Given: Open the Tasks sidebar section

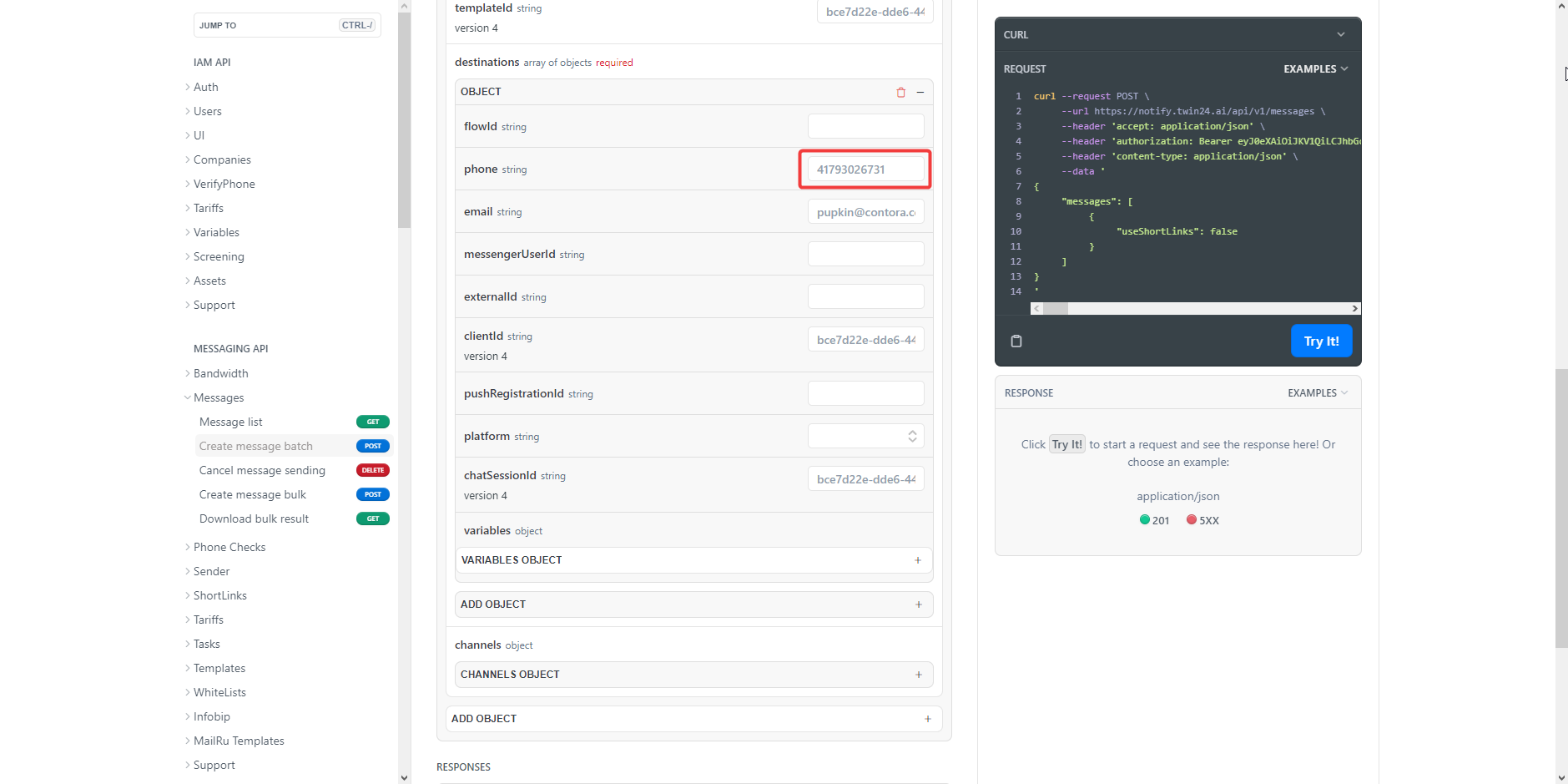Looking at the screenshot, I should (206, 644).
